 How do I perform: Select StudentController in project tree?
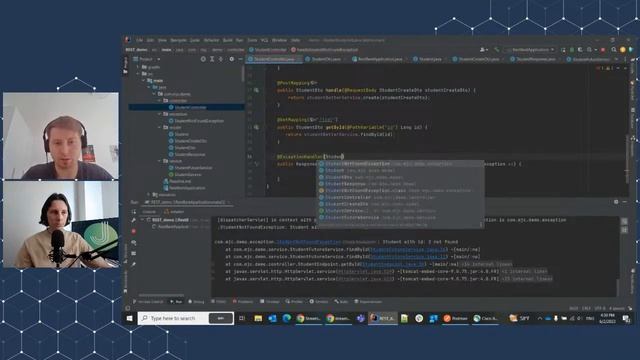187,107
